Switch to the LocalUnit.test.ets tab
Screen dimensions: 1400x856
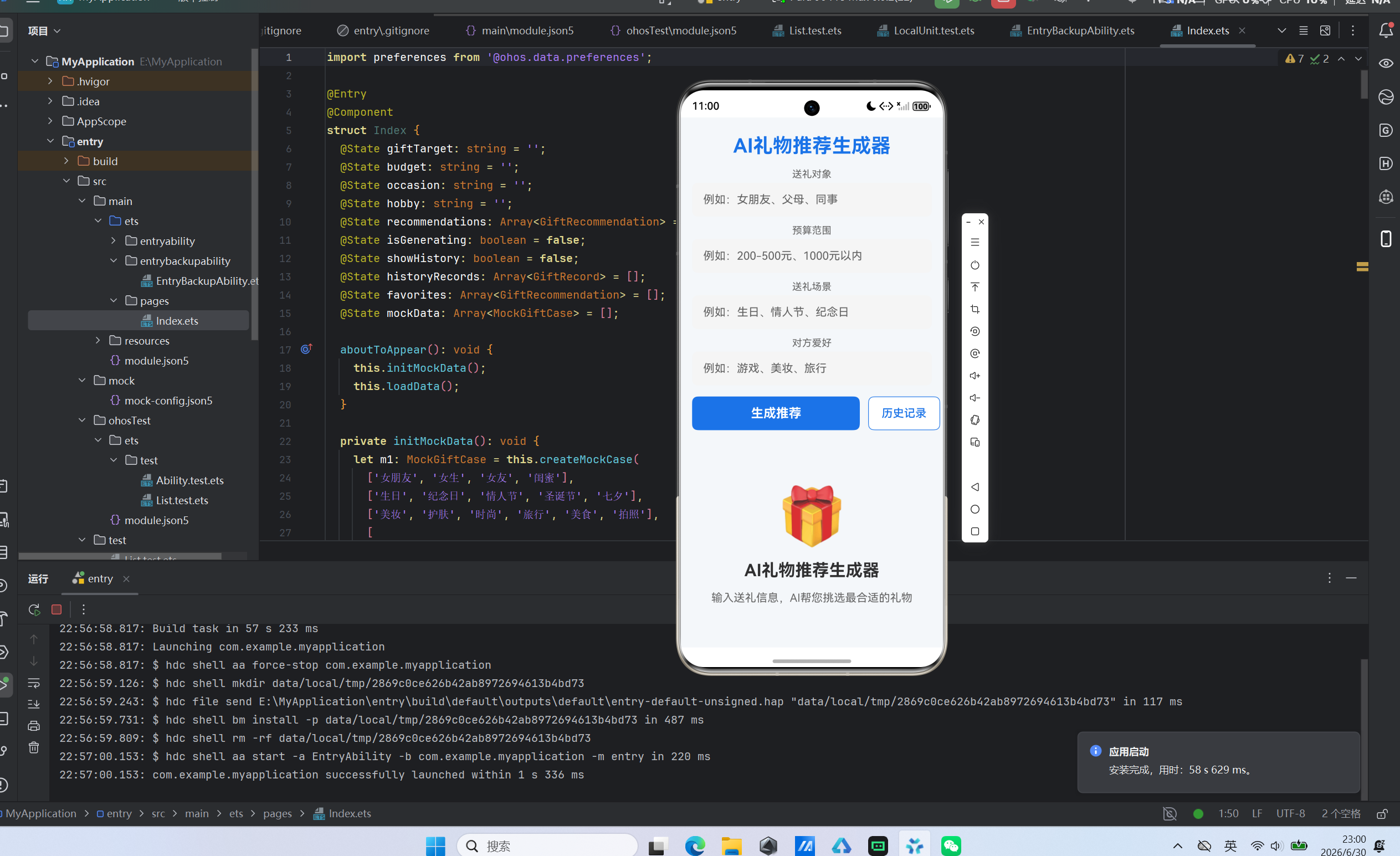click(926, 30)
